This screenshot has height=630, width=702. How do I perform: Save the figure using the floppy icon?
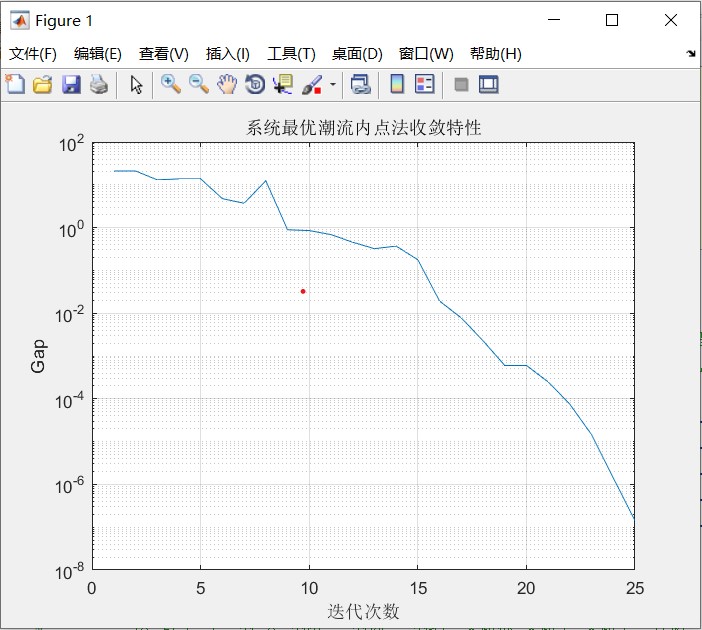click(71, 84)
